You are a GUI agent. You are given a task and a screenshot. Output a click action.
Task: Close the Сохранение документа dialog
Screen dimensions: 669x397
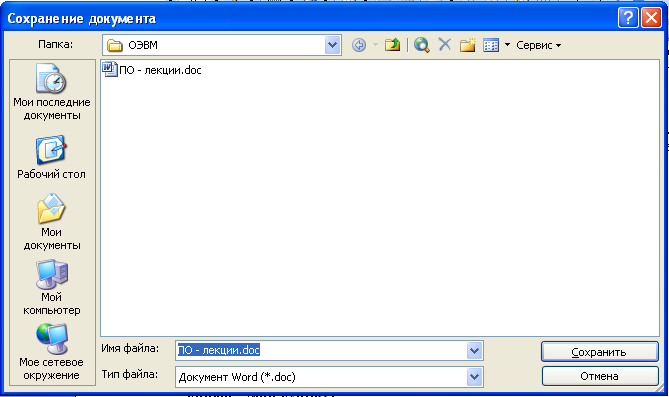(652, 18)
